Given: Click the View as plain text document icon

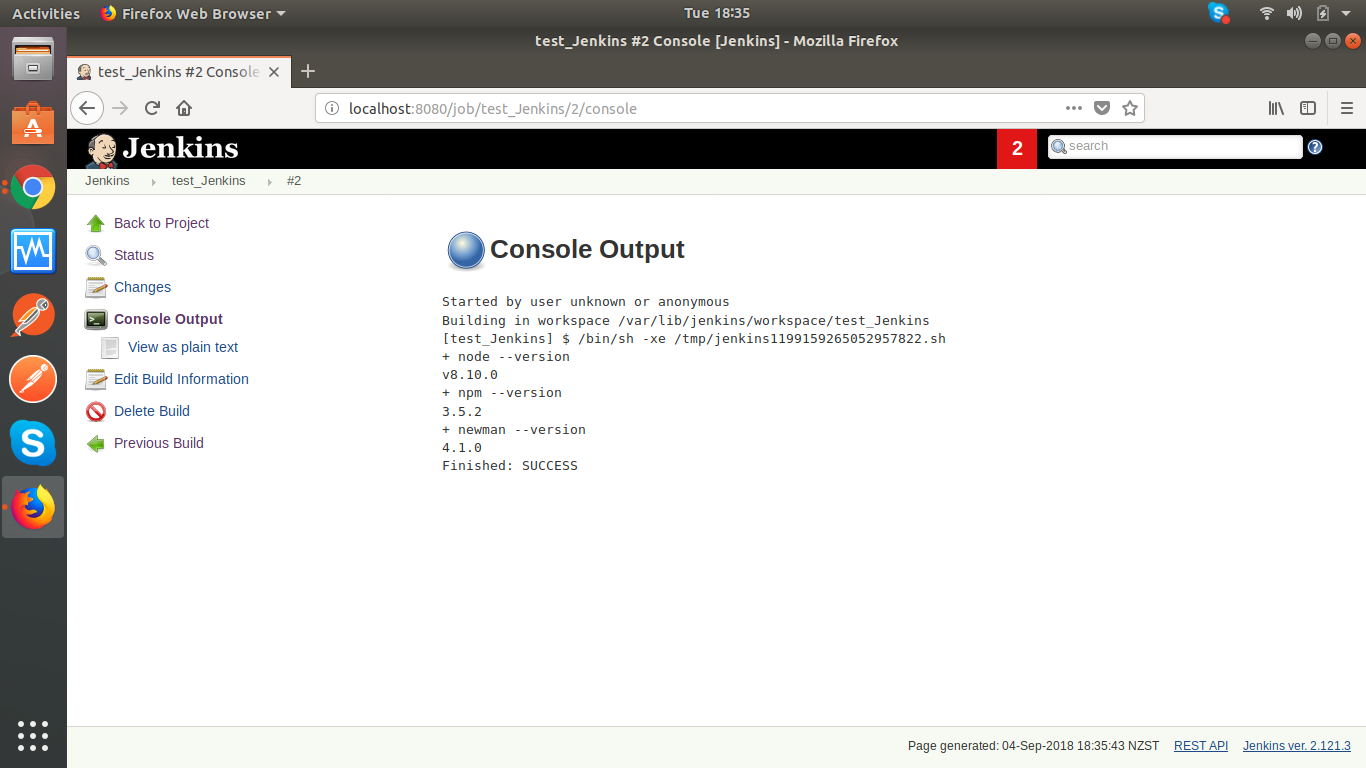Looking at the screenshot, I should (x=110, y=347).
